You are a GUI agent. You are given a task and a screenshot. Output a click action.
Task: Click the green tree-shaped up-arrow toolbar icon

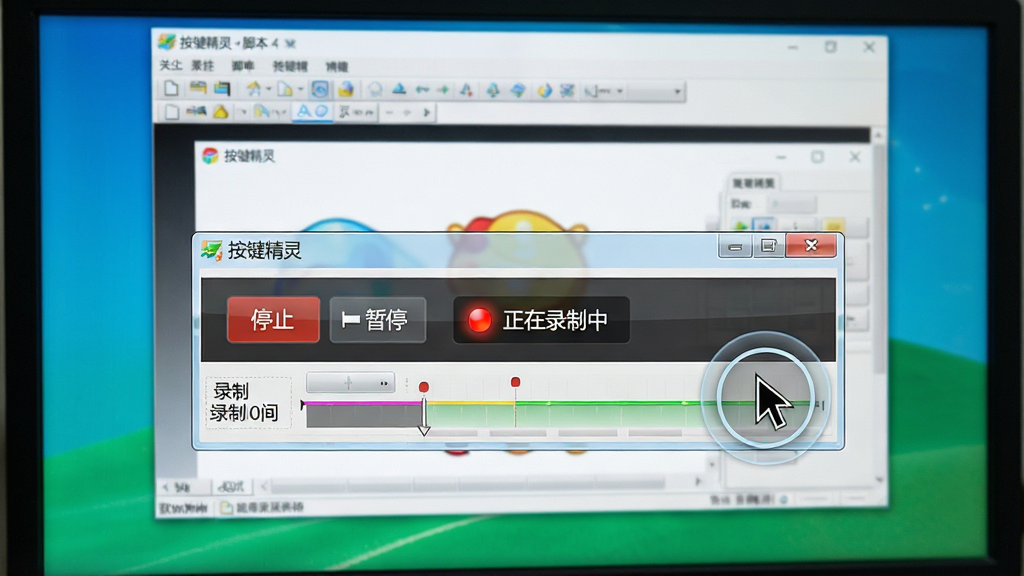pyautogui.click(x=493, y=90)
